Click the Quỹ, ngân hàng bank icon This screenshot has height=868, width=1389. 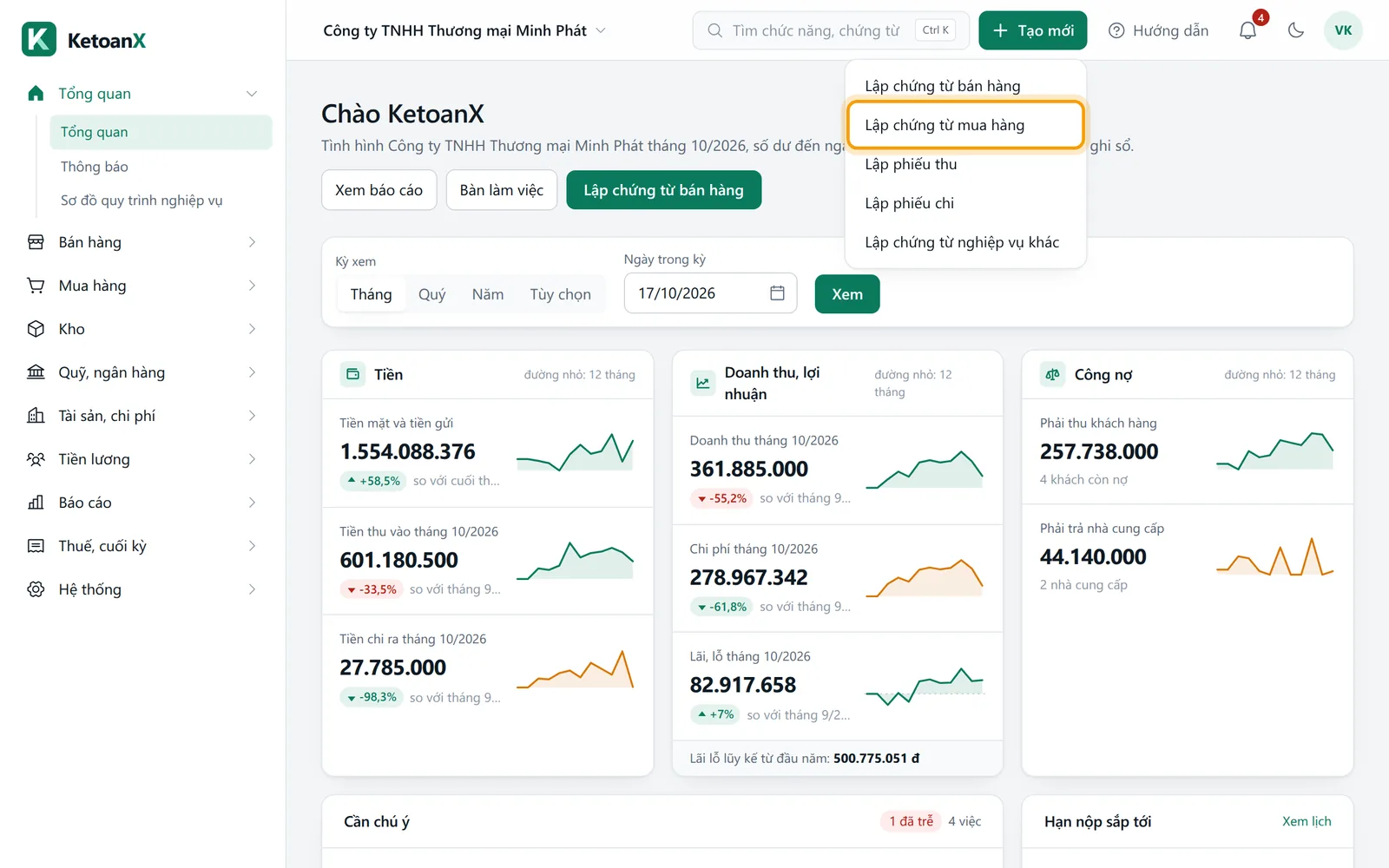click(x=36, y=372)
